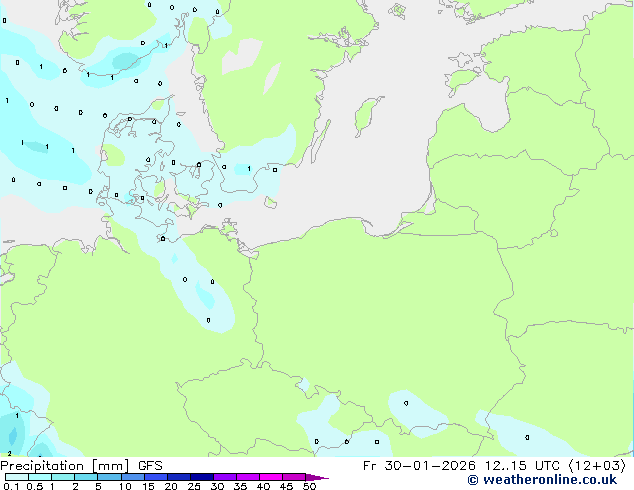The image size is (634, 490).
Task: Click the legend label '35'
Action: tap(240, 486)
